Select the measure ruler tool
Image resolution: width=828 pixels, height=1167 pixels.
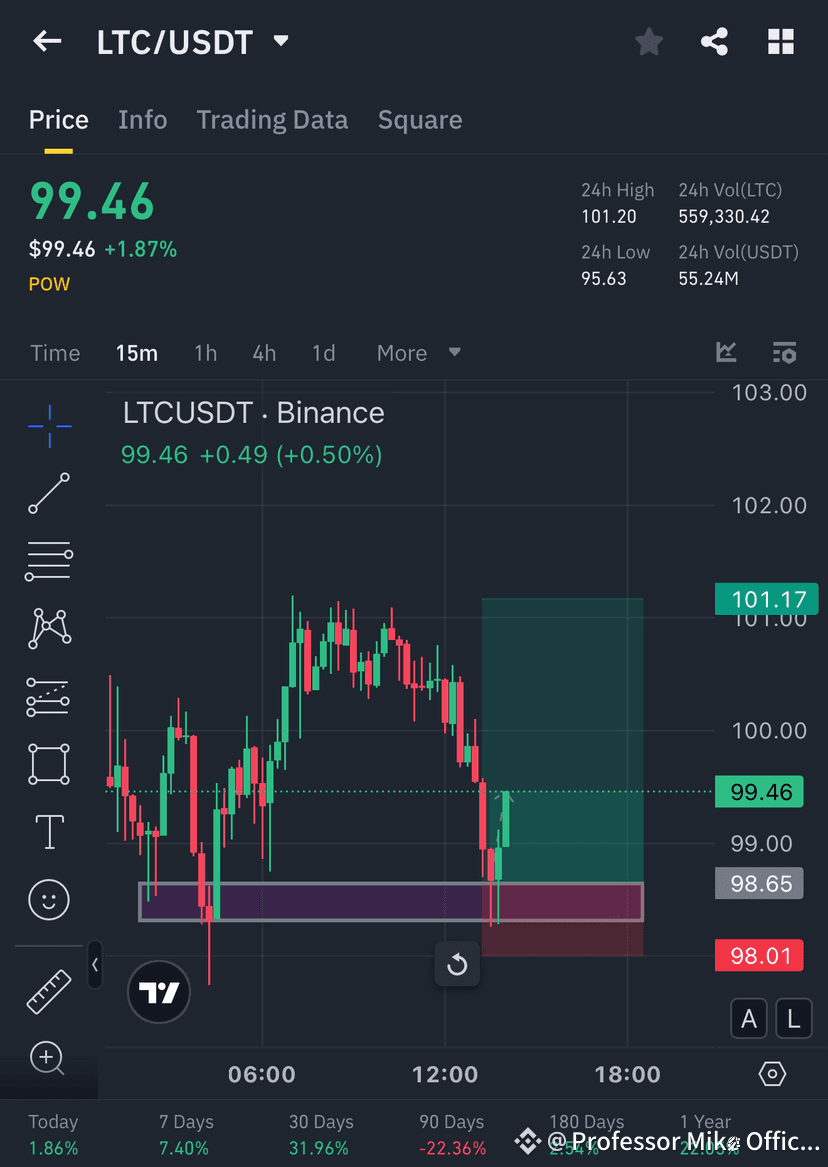click(47, 991)
